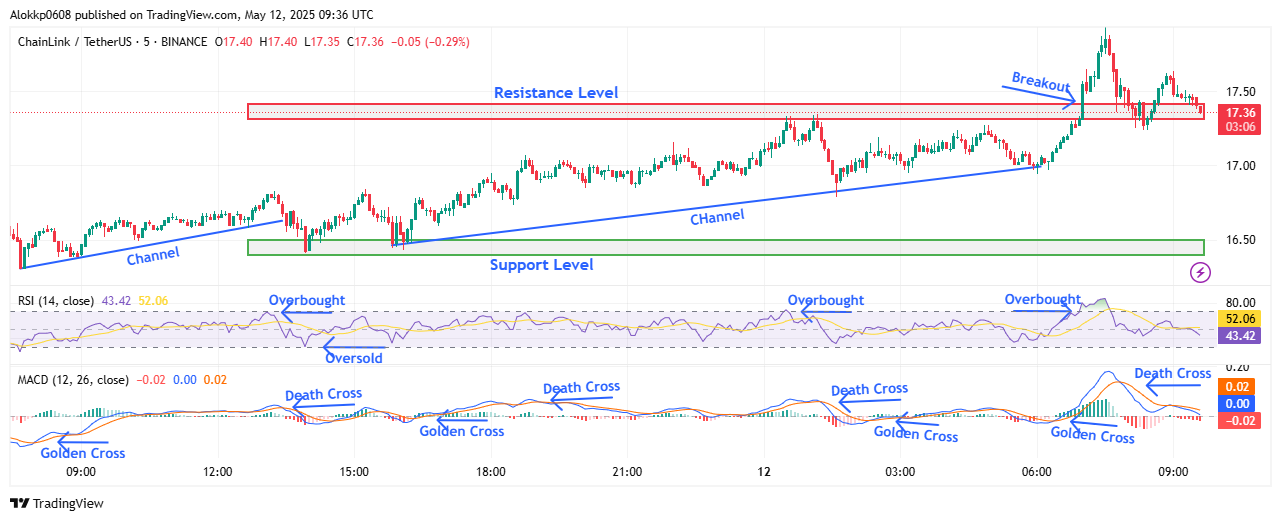
Task: Click the 16.50 price axis label
Action: coord(1242,240)
